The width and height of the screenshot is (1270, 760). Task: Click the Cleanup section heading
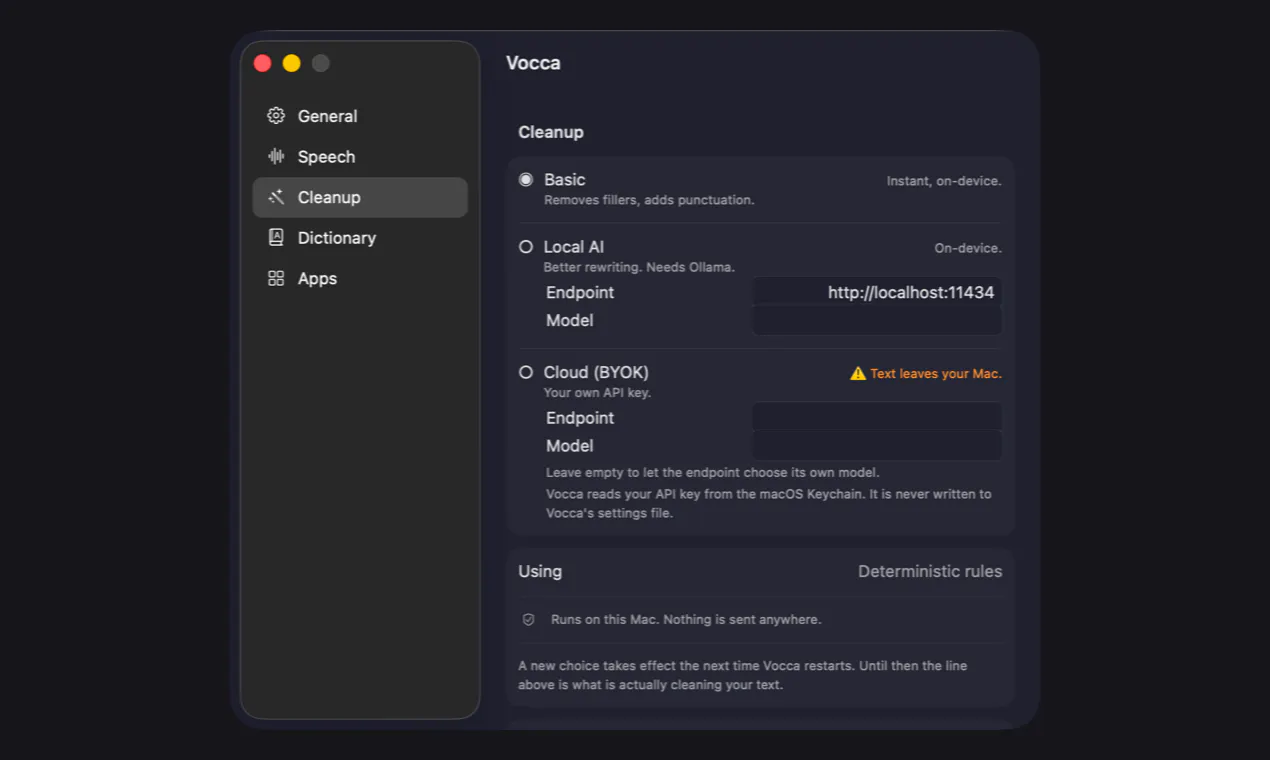point(551,132)
